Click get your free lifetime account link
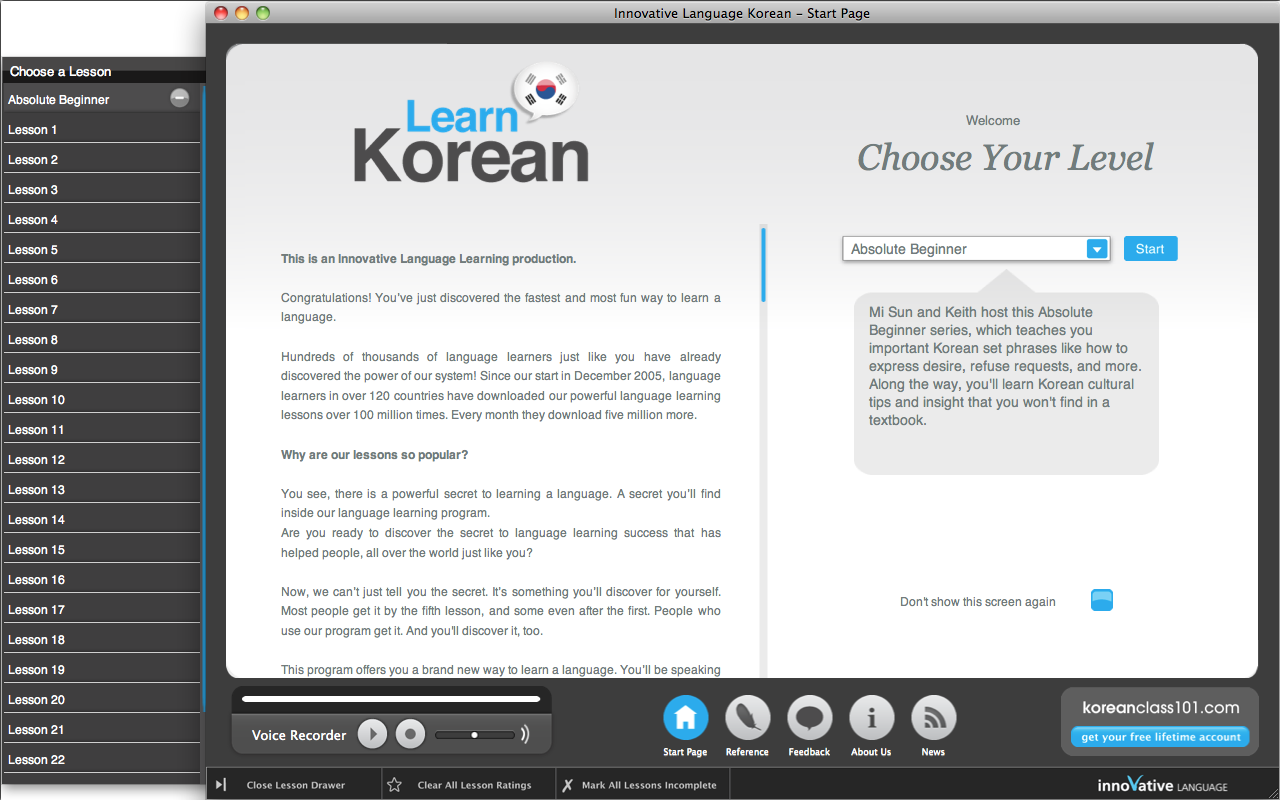 (x=1160, y=737)
